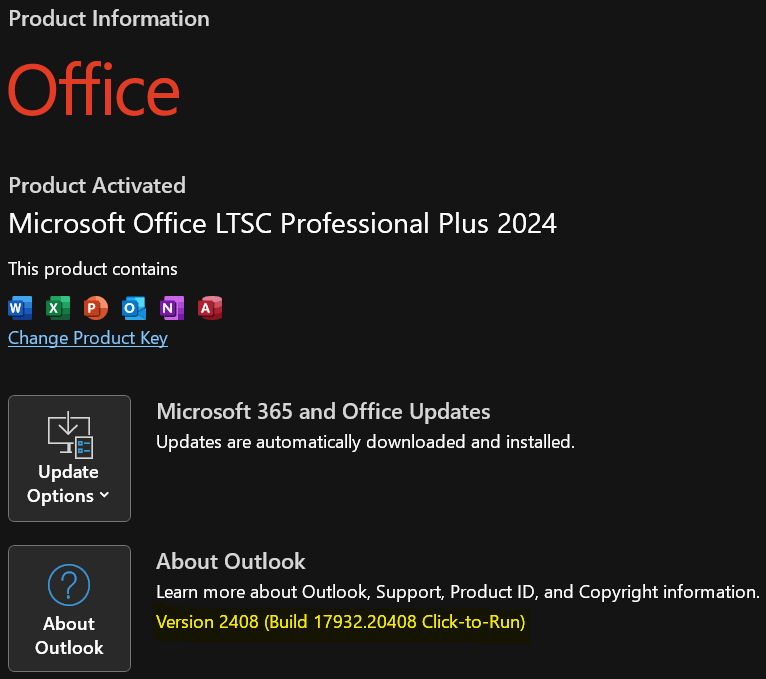Click the green Excel app icon
This screenshot has width=766, height=679.
(x=58, y=308)
